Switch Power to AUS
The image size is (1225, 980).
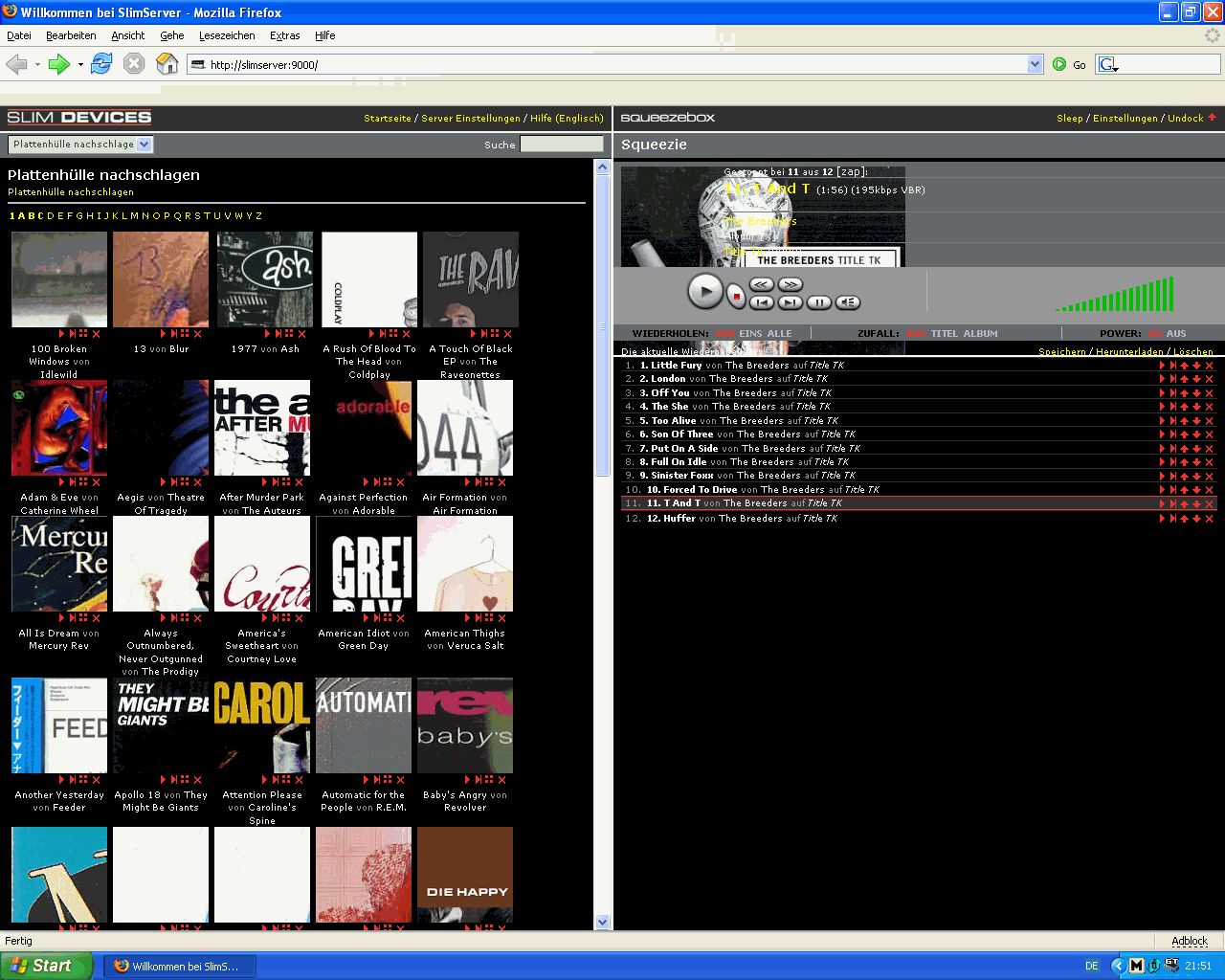1176,334
